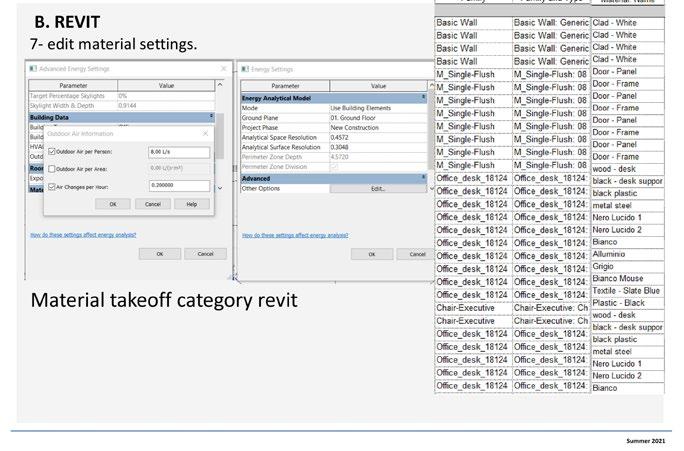The image size is (684, 451).
Task: Click scroll-up arrow in Advanced Energy Settings
Action: (x=220, y=85)
